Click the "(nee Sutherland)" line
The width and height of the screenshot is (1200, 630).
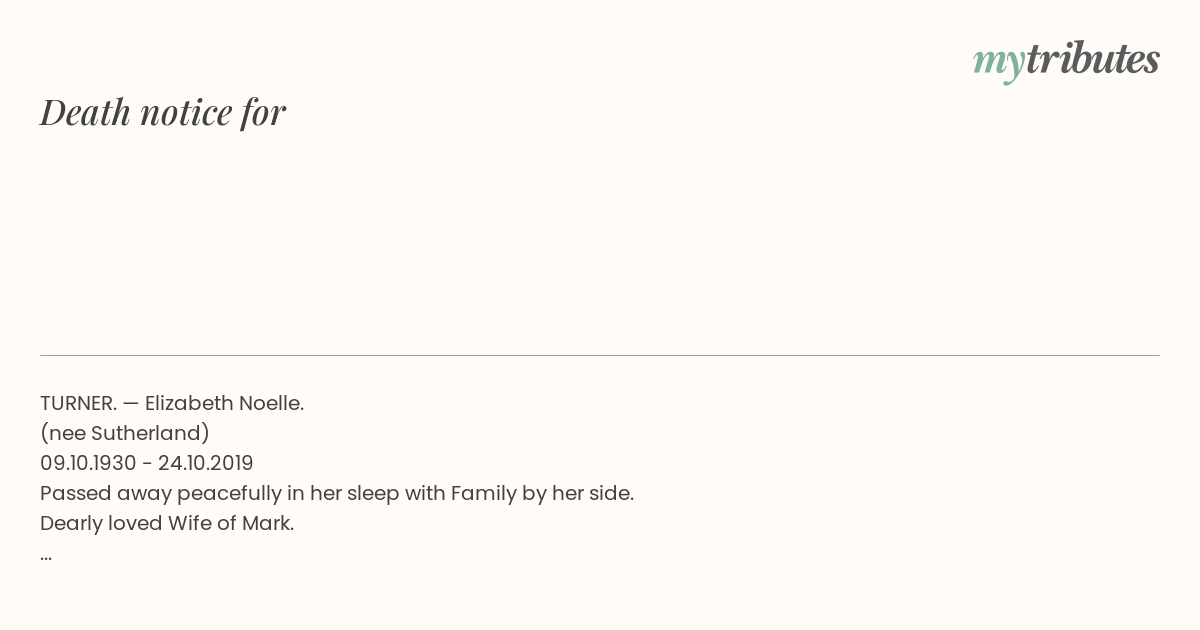pos(125,433)
